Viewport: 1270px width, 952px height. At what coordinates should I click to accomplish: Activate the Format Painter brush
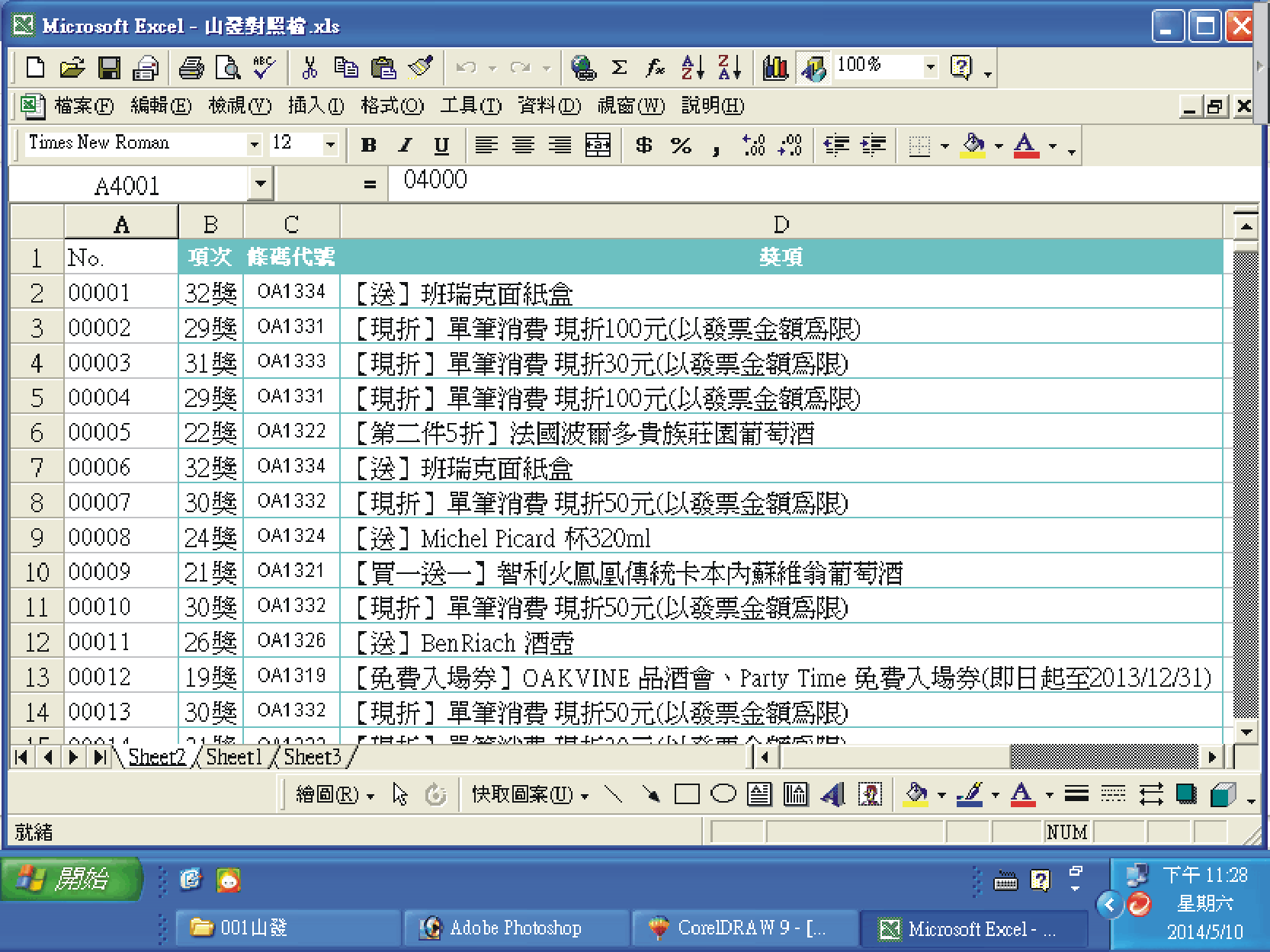[421, 68]
